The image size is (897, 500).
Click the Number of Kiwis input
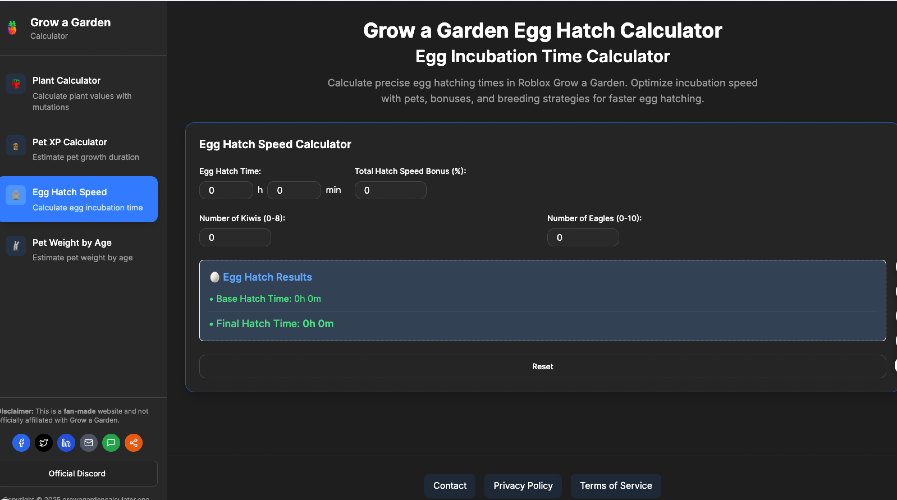235,237
